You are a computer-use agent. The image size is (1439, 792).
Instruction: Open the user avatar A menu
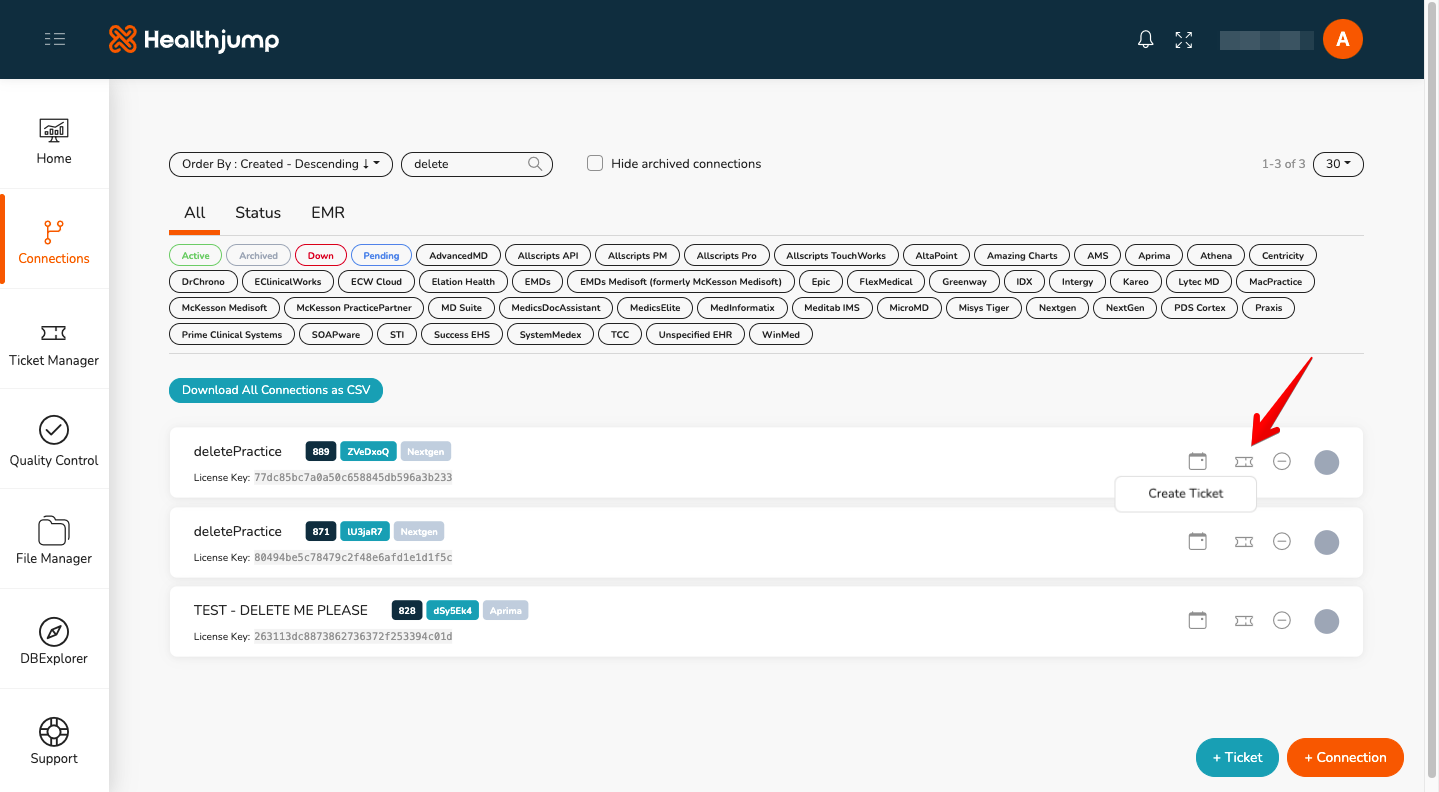[x=1343, y=39]
